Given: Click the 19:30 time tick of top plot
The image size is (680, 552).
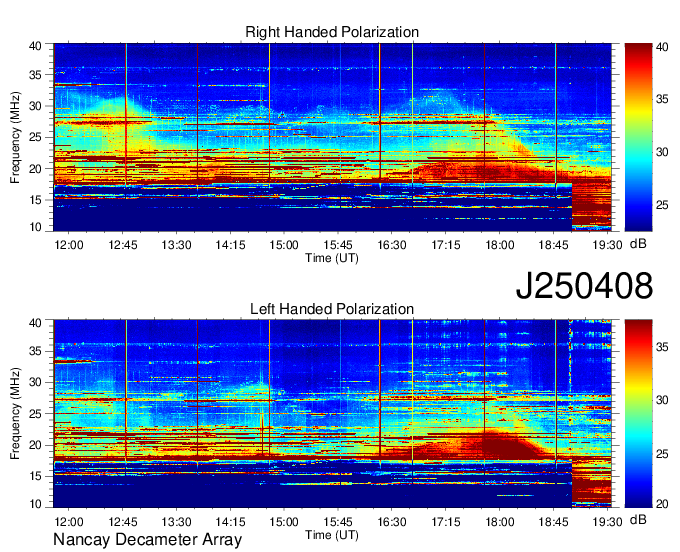Looking at the screenshot, I should [608, 245].
